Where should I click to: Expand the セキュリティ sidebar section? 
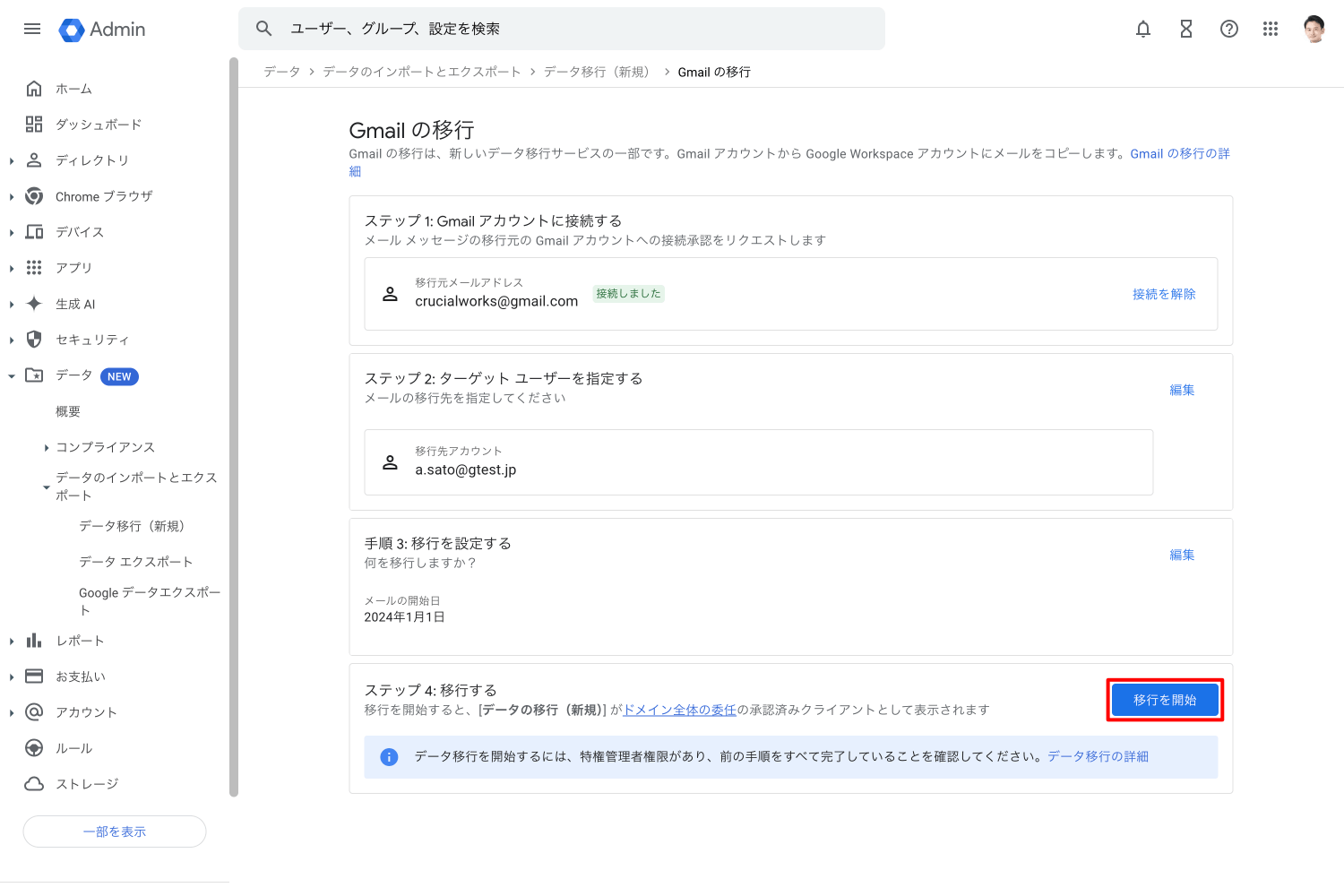pyautogui.click(x=12, y=340)
